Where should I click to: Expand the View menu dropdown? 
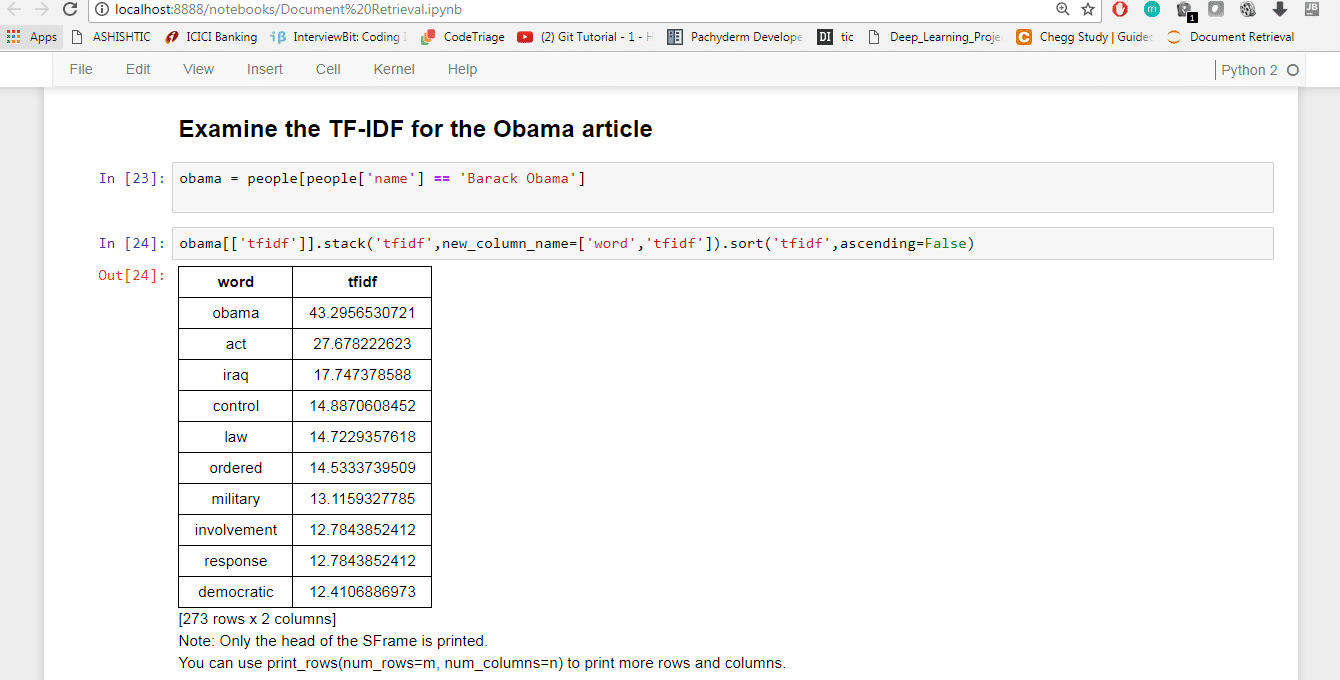[198, 69]
